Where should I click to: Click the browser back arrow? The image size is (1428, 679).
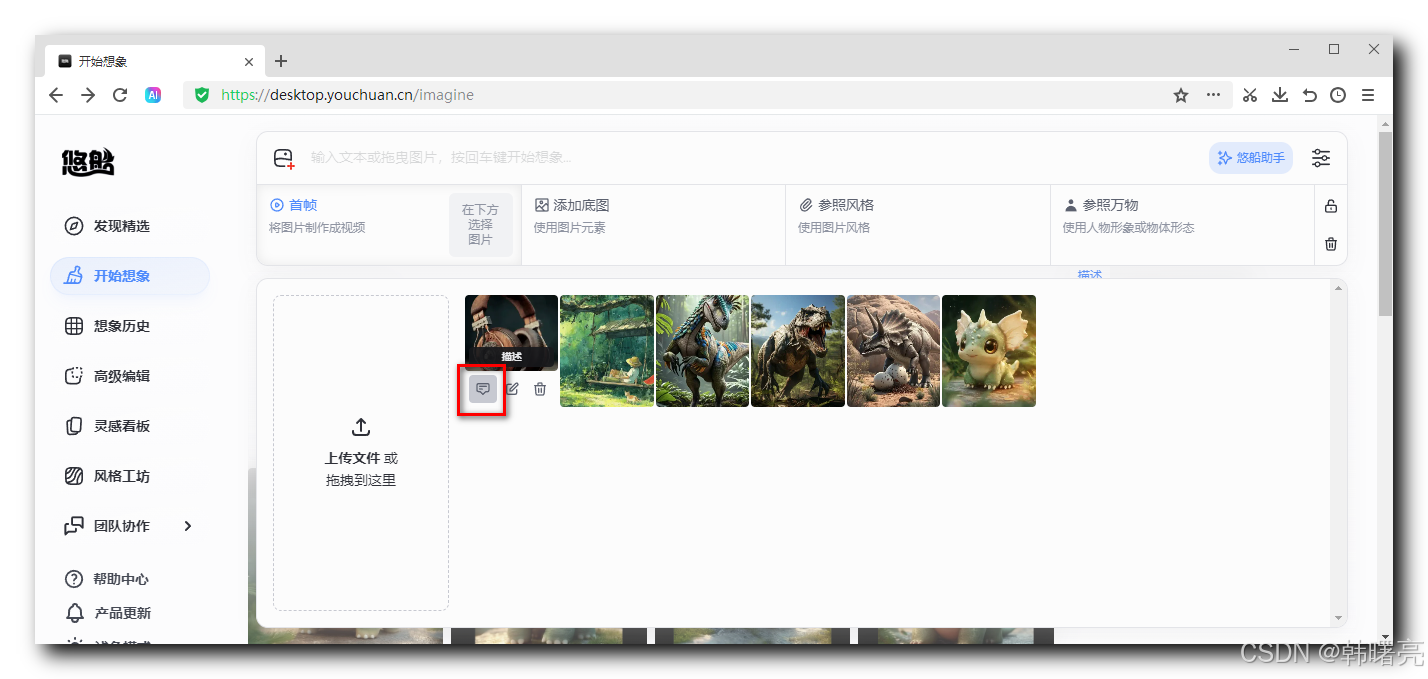point(56,95)
